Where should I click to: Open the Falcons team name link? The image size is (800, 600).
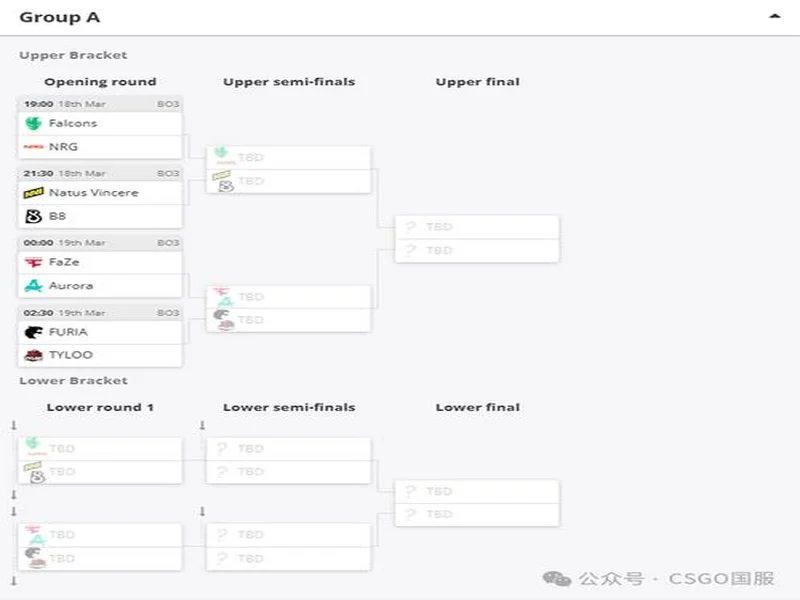point(73,123)
